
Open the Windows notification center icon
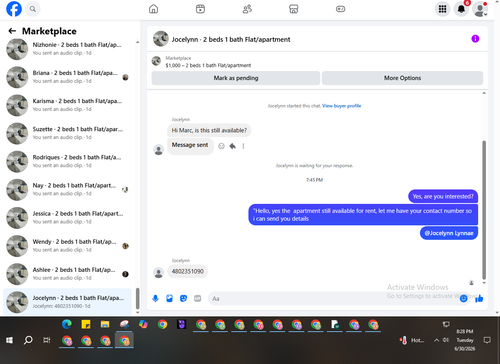(x=487, y=340)
